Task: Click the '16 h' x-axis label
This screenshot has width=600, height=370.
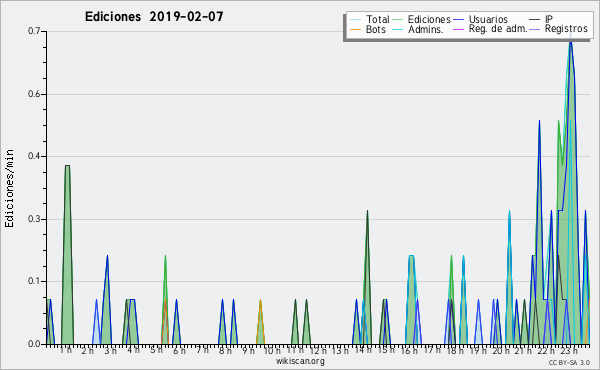Action: [409, 350]
